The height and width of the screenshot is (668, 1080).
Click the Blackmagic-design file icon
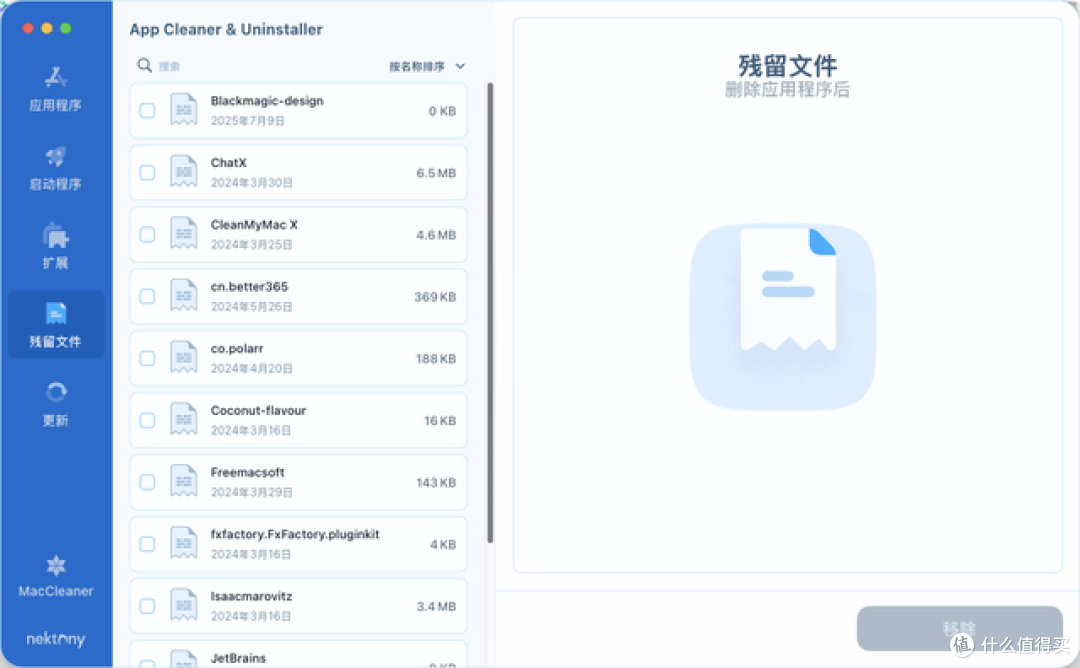(x=183, y=110)
